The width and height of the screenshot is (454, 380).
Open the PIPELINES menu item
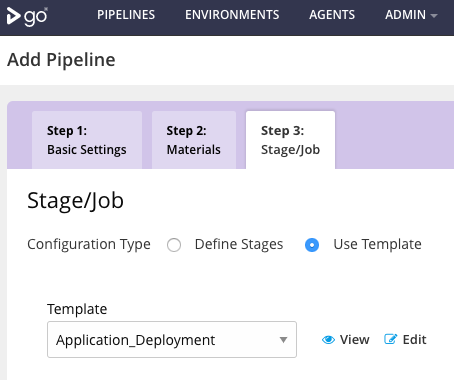126,15
